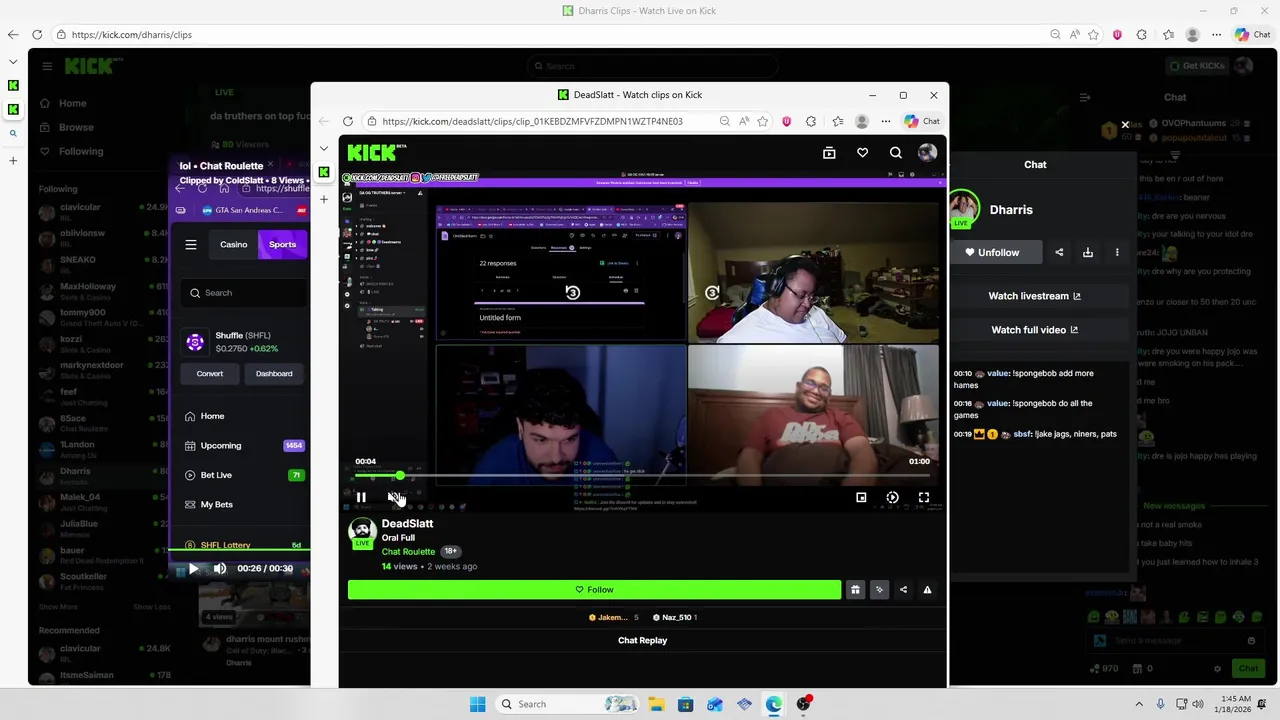
Task: Close the Dharris clip overlay with X
Action: point(1125,125)
